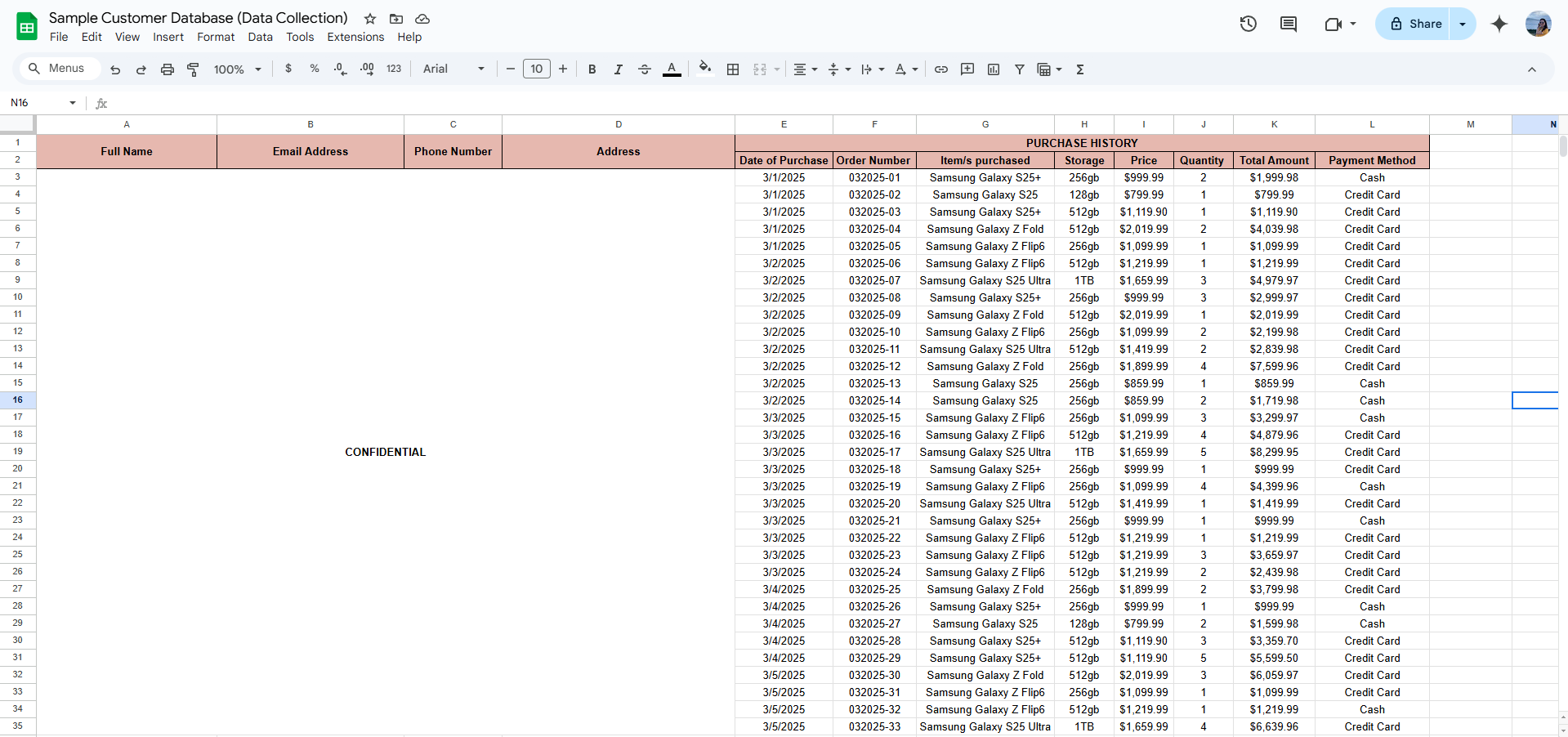Toggle Strikethrough formatting
The width and height of the screenshot is (1568, 737).
(x=645, y=69)
